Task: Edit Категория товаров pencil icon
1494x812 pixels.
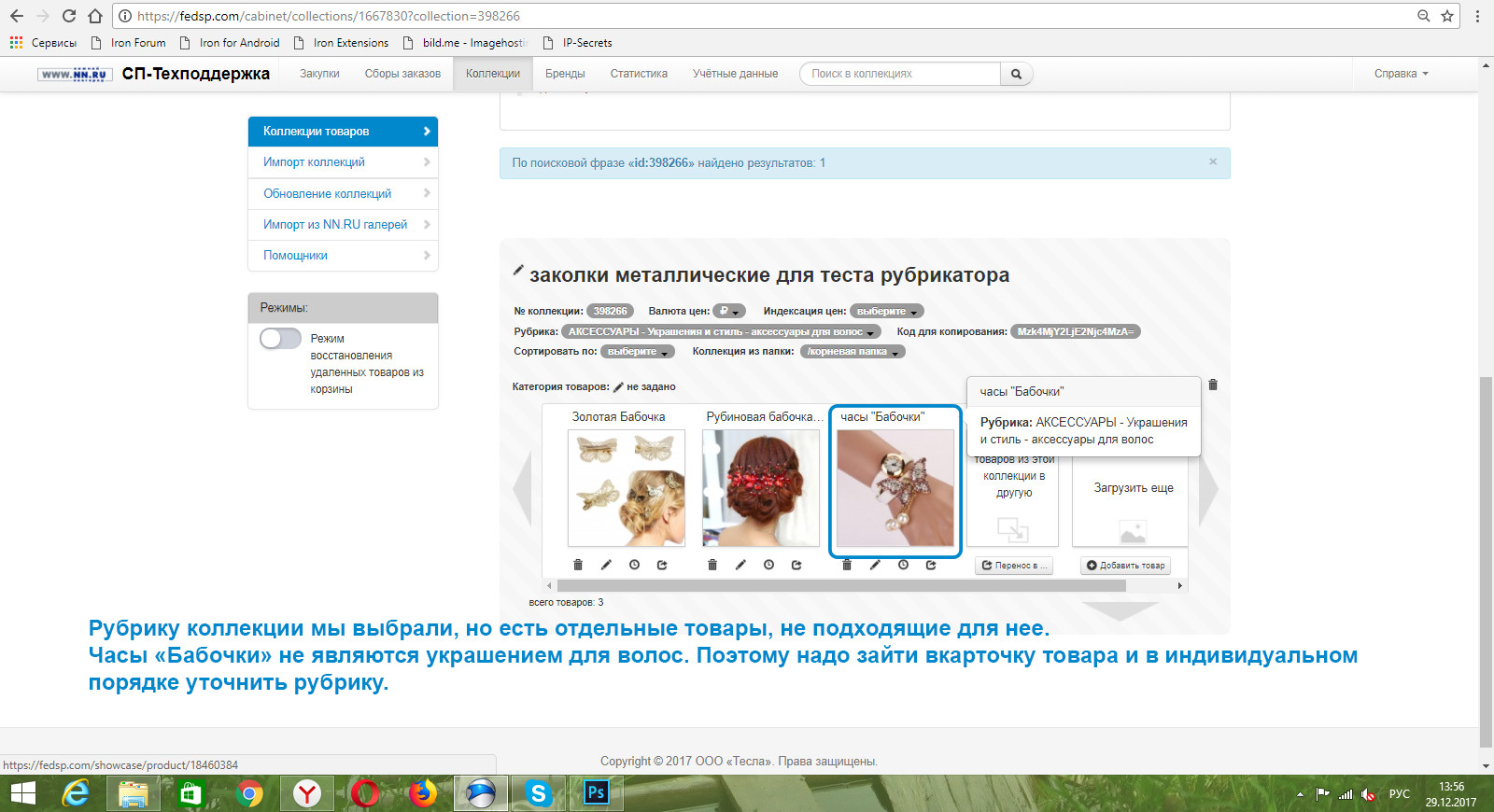Action: coord(618,386)
